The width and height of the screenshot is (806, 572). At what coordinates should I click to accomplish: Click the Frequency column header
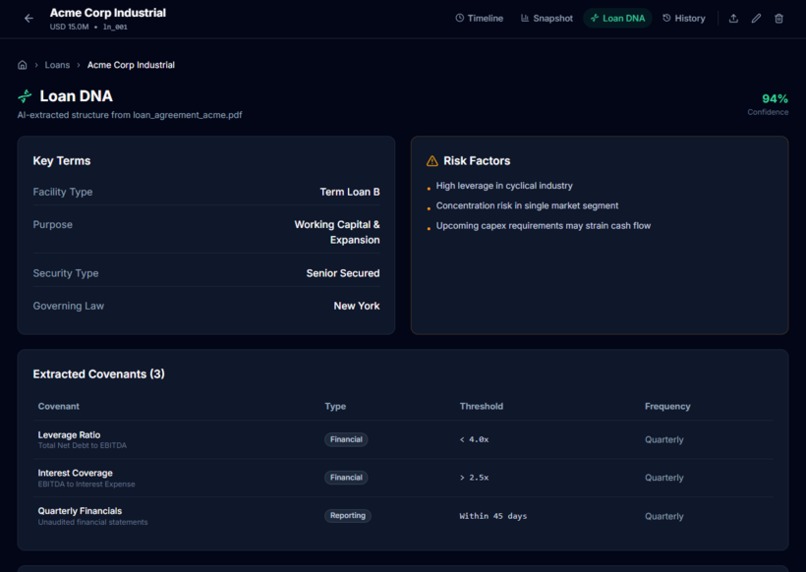pos(667,406)
